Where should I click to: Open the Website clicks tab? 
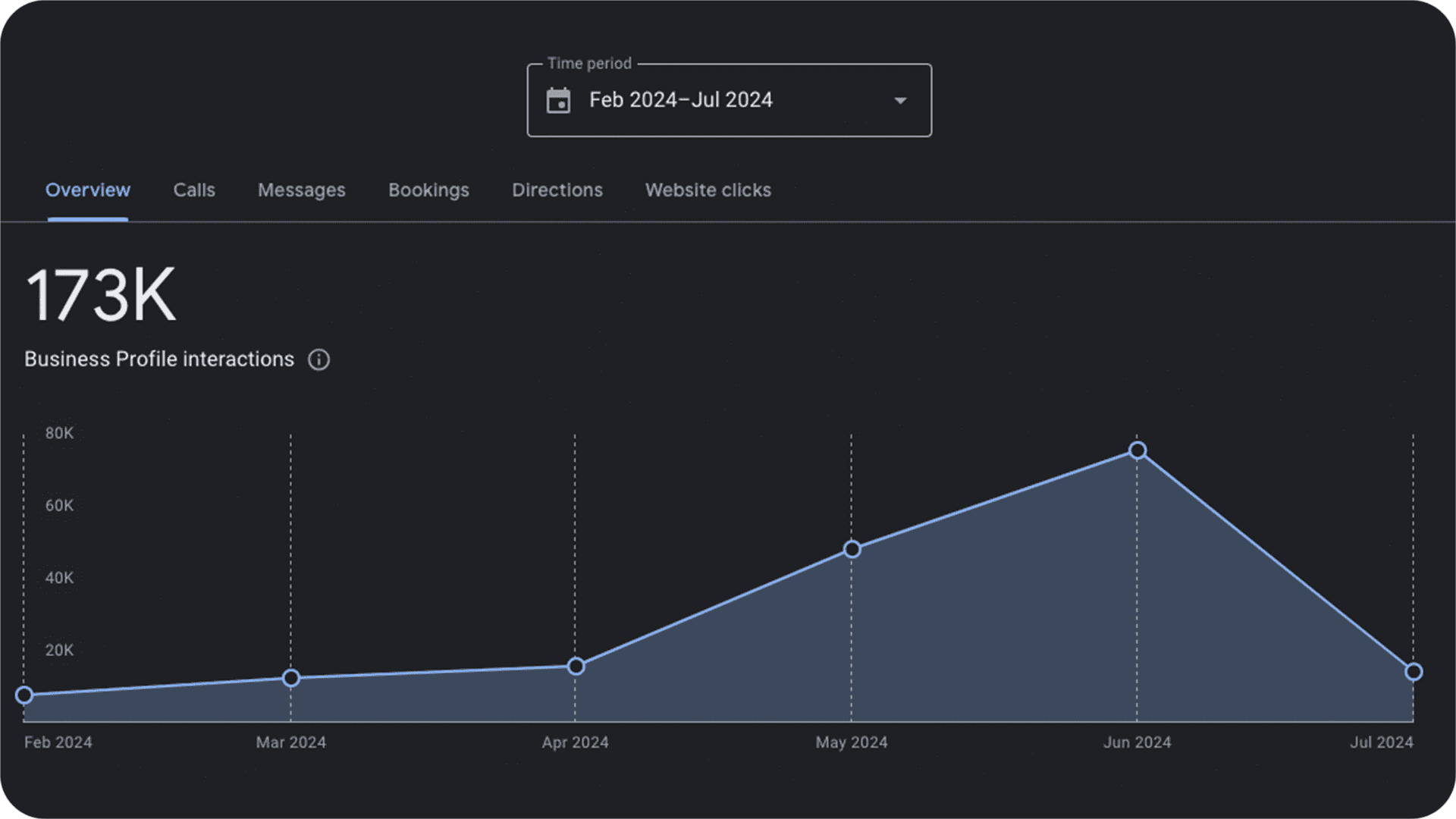pos(708,190)
